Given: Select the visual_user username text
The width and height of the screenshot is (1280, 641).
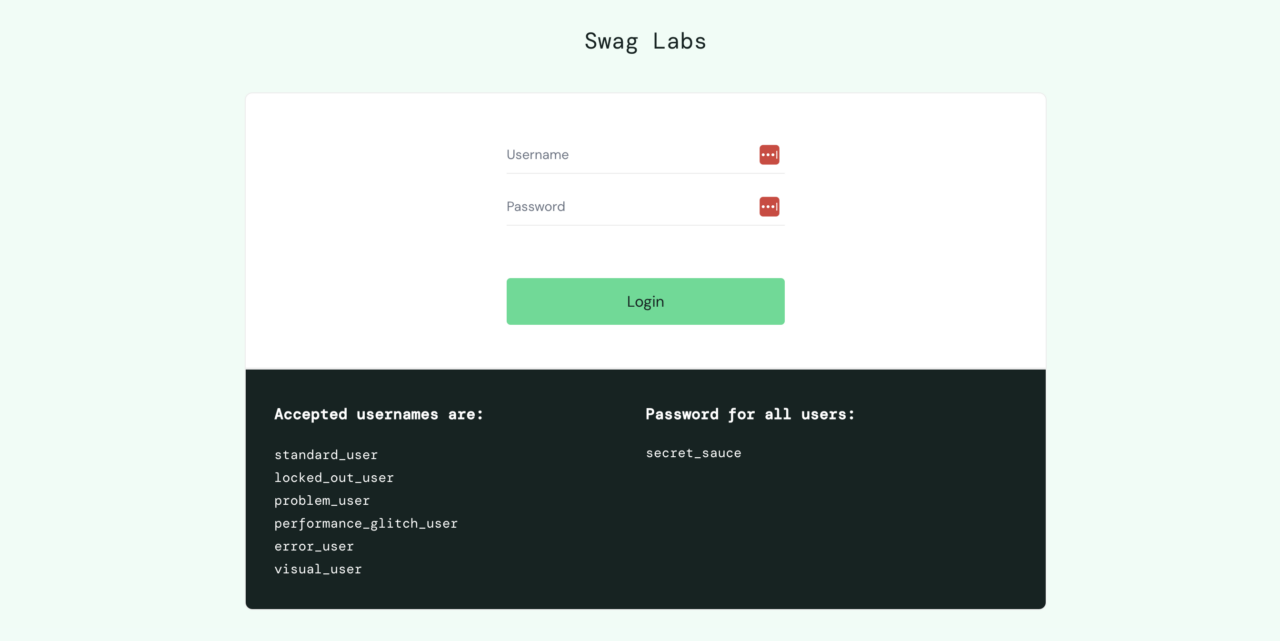Looking at the screenshot, I should click(318, 568).
